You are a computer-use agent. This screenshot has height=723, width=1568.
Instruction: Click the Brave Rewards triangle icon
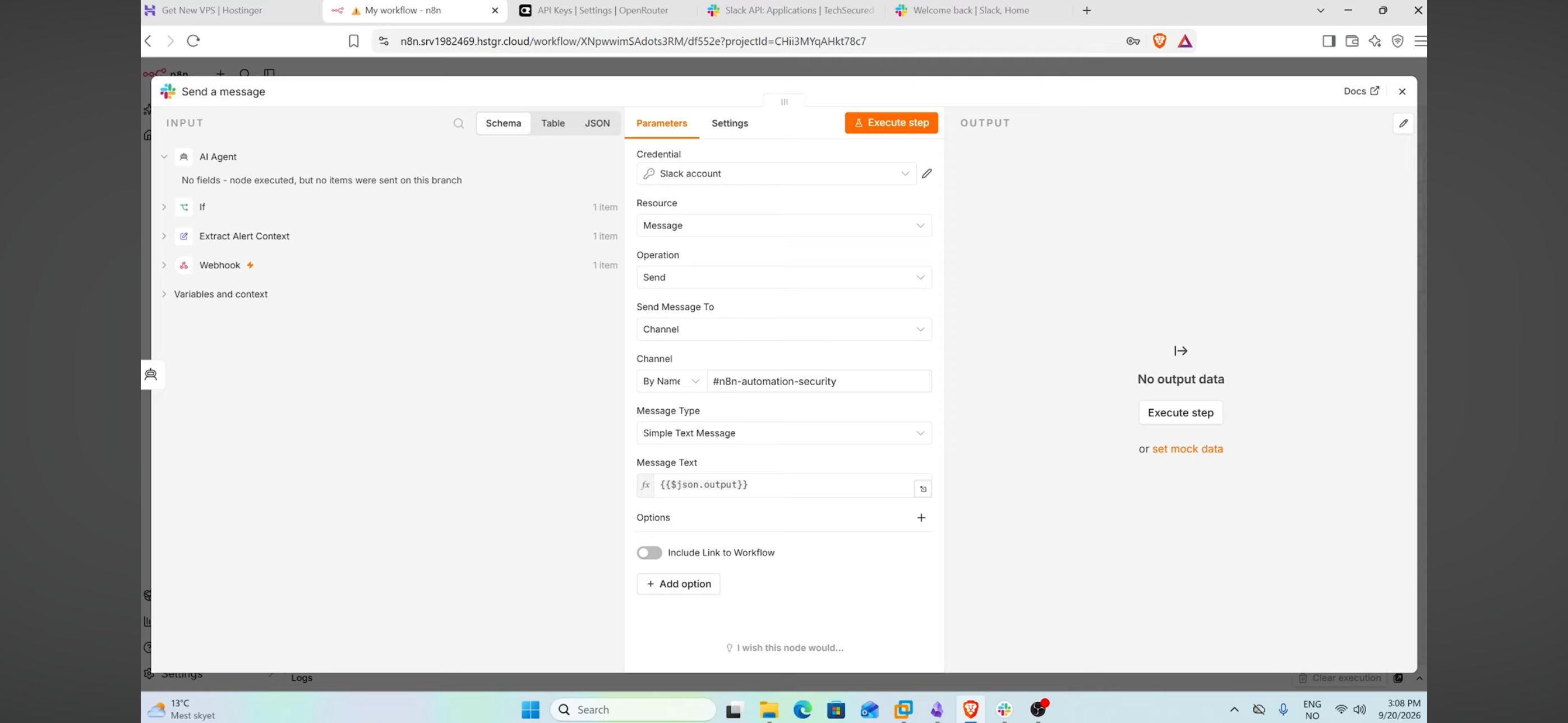1184,41
